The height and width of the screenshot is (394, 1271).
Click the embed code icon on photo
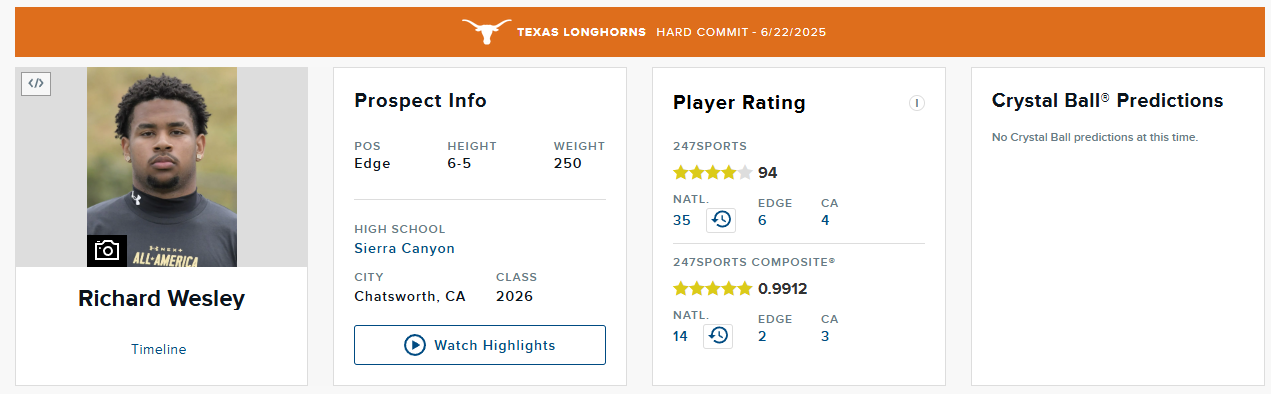point(36,83)
